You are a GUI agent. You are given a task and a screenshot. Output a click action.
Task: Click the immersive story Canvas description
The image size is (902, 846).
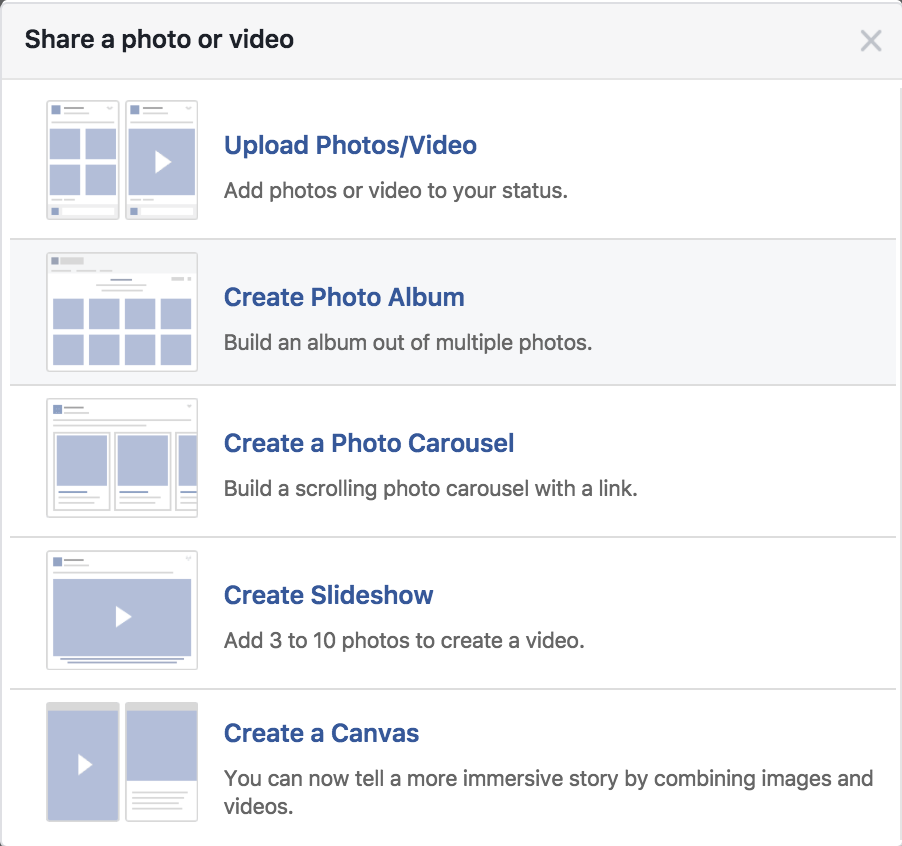(548, 779)
